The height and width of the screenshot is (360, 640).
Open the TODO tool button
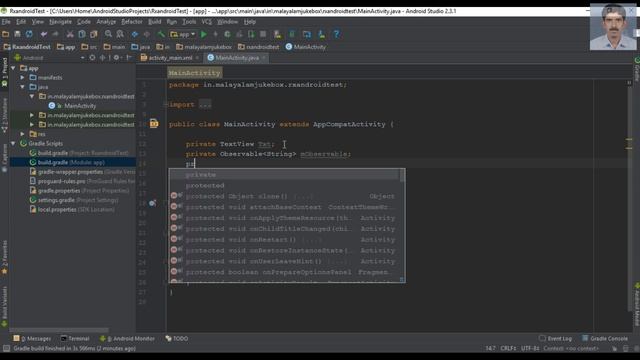[x=177, y=338]
